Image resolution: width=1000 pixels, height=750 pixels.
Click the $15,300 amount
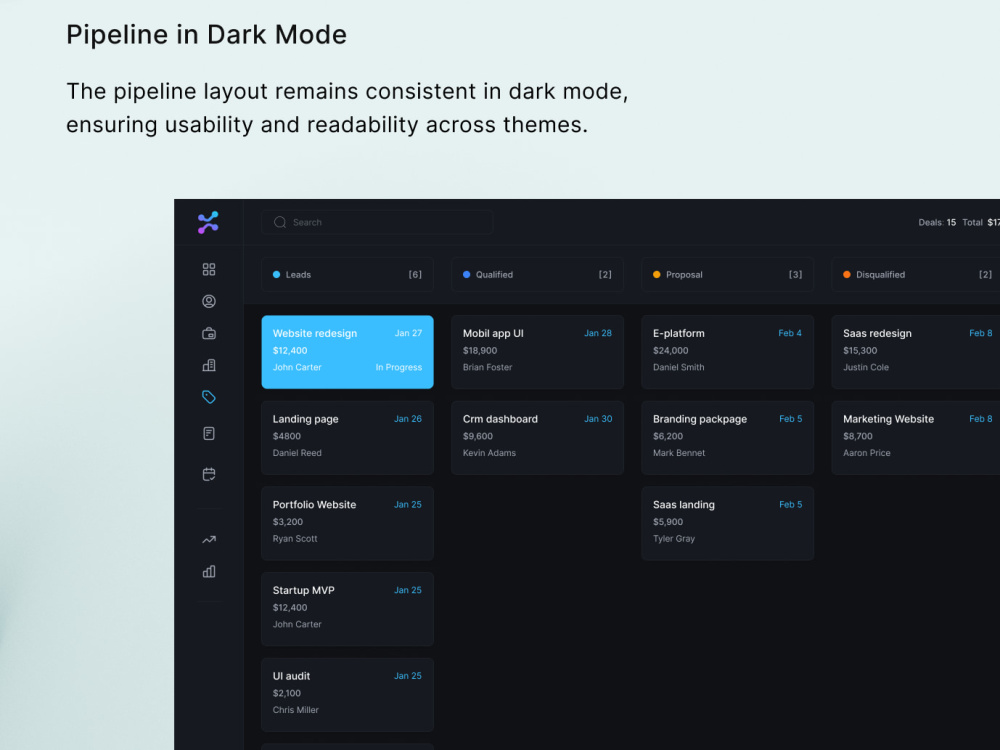point(860,350)
